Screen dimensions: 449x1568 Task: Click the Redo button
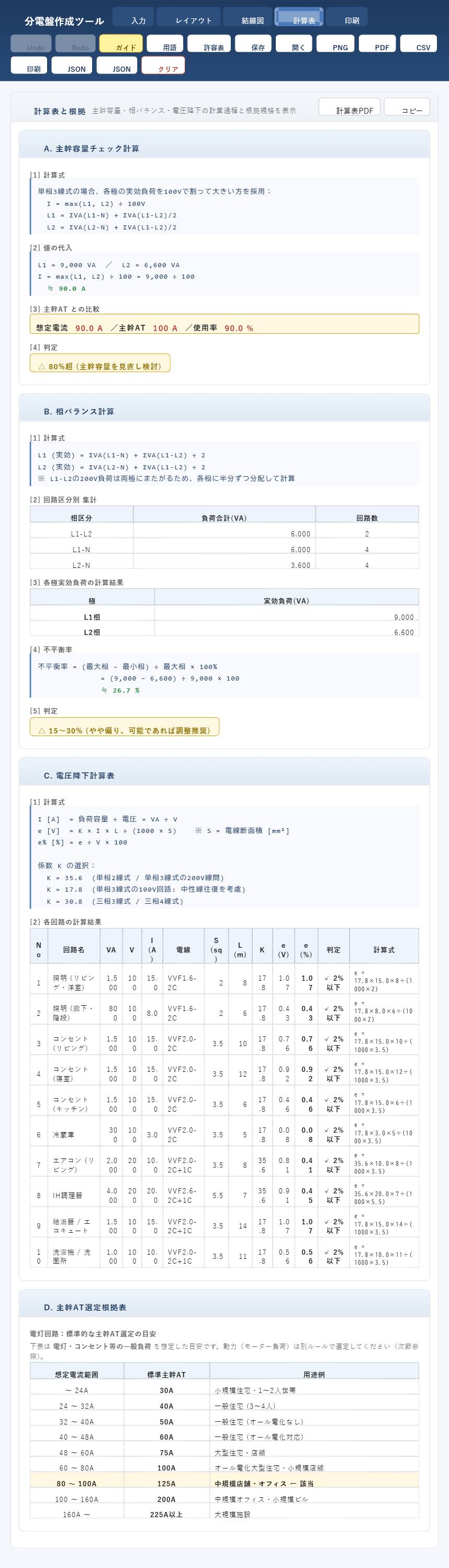[x=75, y=44]
